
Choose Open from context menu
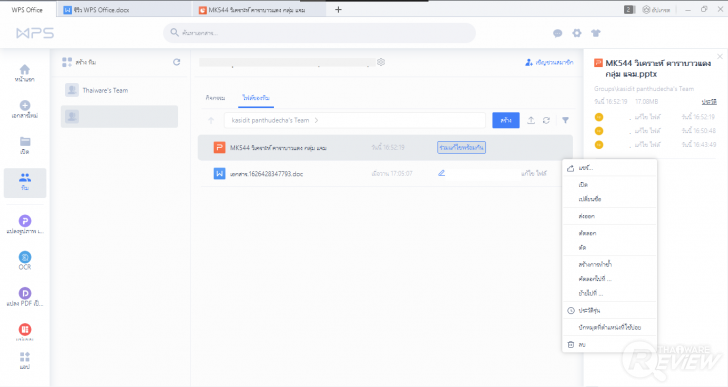610,185
